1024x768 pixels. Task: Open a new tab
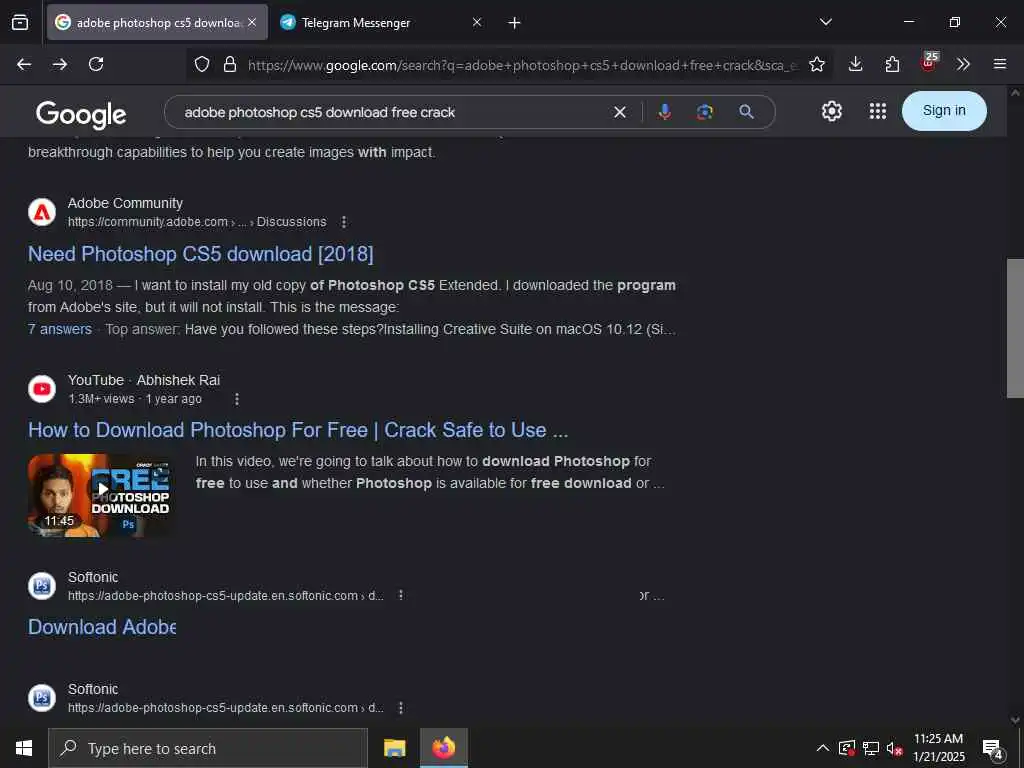pyautogui.click(x=515, y=23)
